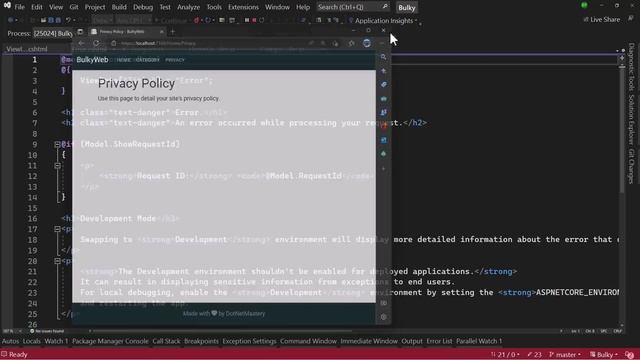Click the browser Refresh icon
640x360 pixels.
click(x=96, y=43)
